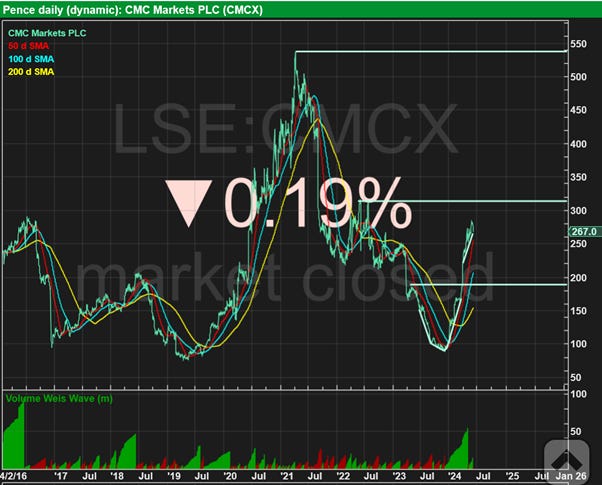Select the 200 d SMA legend label
This screenshot has height=485, width=602.
31,71
